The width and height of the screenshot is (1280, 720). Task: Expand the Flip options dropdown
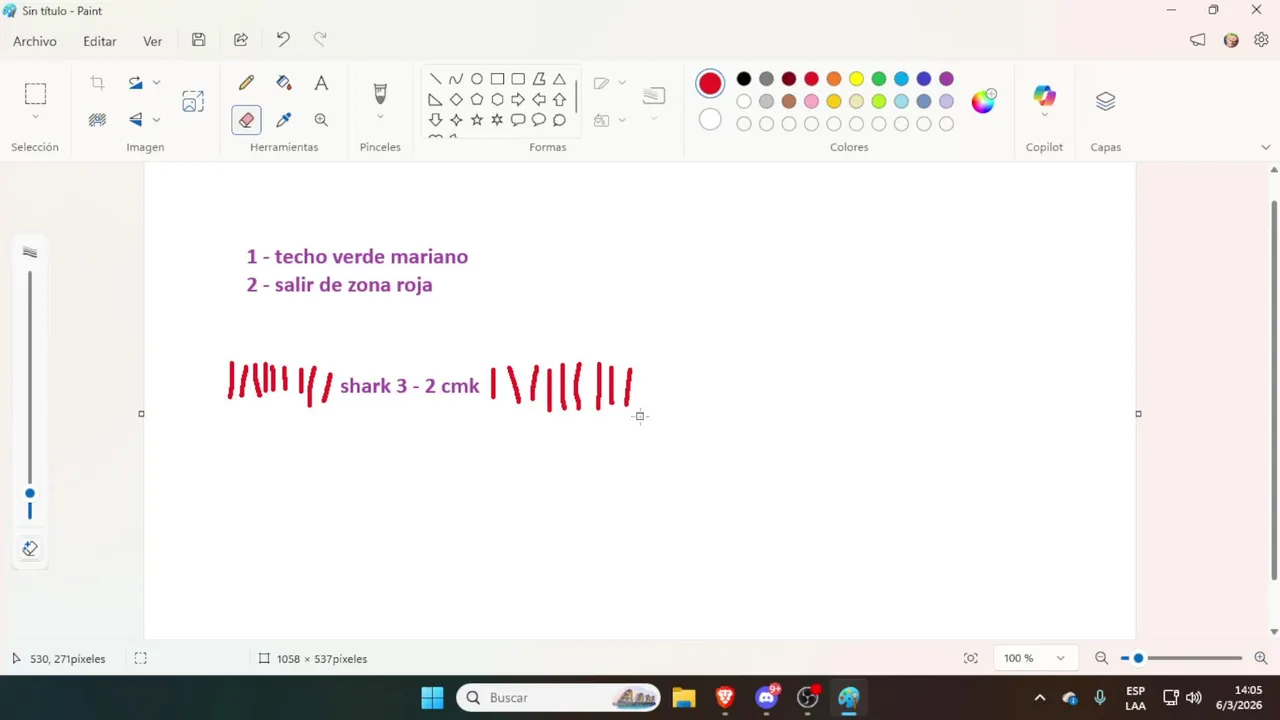click(156, 120)
